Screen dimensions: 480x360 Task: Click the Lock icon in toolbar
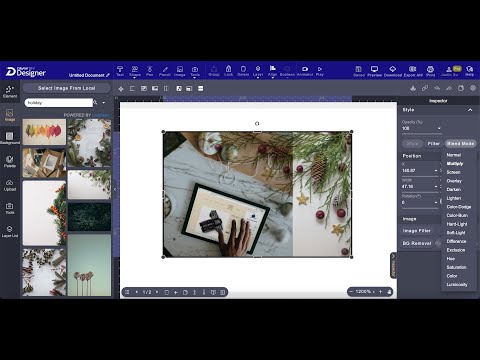228,71
